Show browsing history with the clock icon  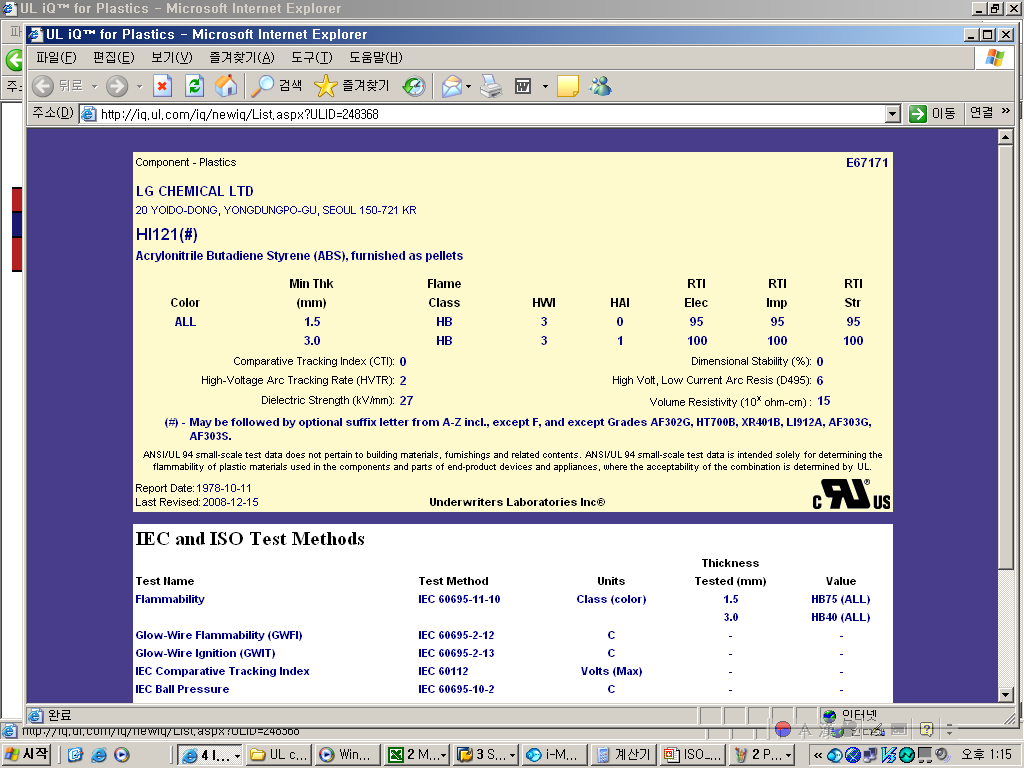413,86
